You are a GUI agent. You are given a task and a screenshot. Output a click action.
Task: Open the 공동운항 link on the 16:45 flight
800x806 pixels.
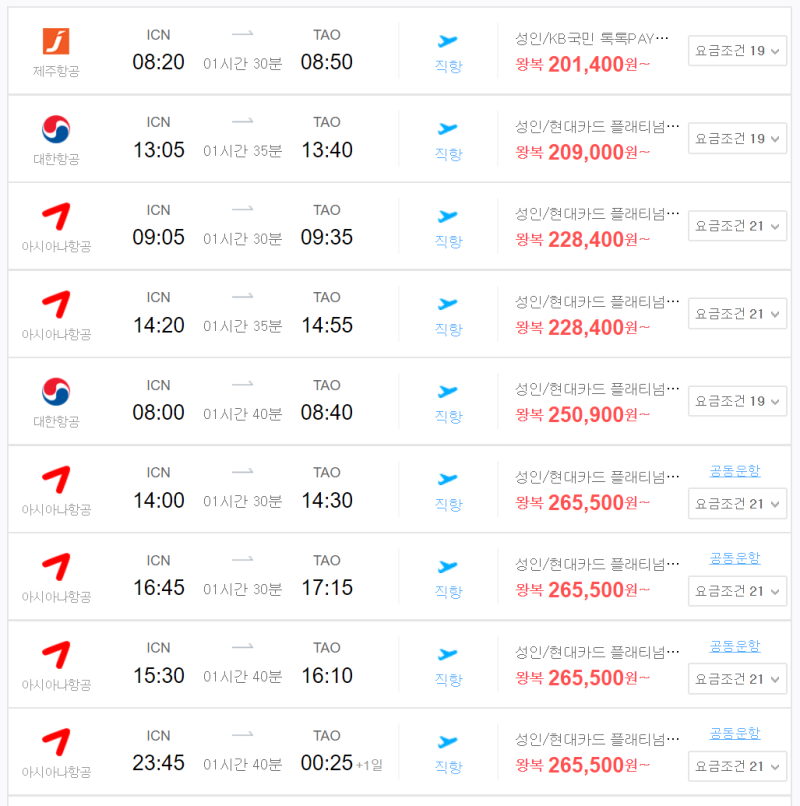point(735,558)
